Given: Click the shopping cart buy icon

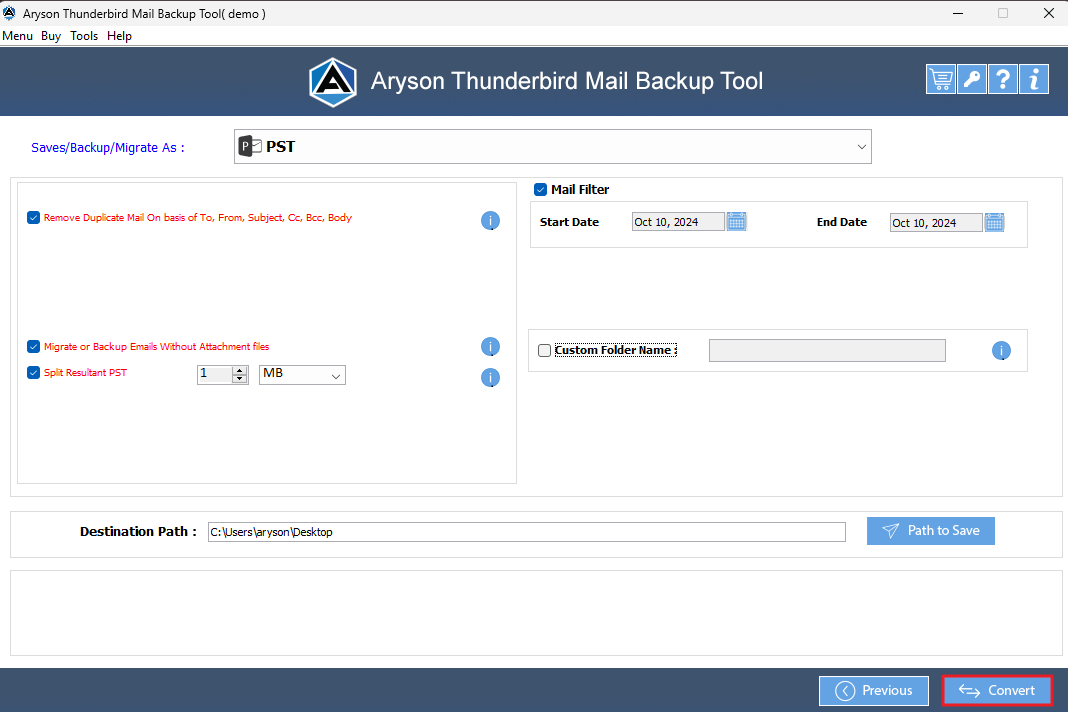Looking at the screenshot, I should (x=940, y=80).
